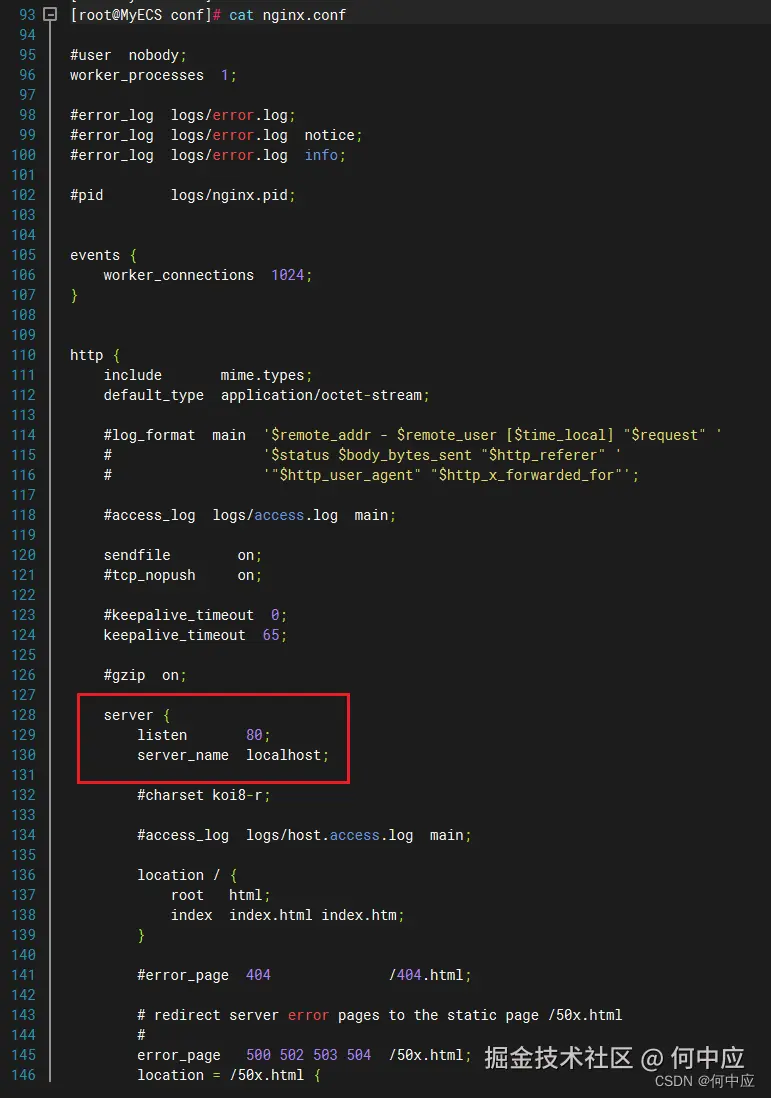Select 'worker_processes' directive text
This screenshot has height=1098, width=771.
(x=137, y=75)
